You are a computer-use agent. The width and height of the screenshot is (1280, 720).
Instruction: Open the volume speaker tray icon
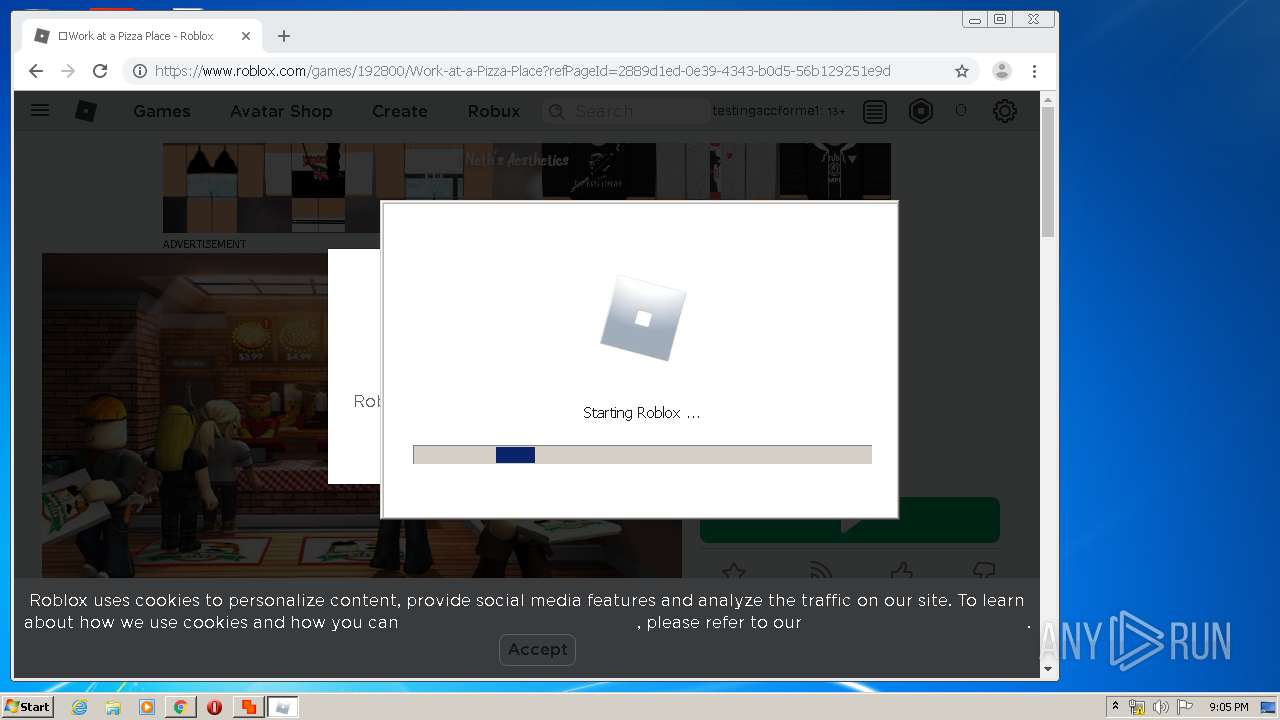click(x=1160, y=707)
